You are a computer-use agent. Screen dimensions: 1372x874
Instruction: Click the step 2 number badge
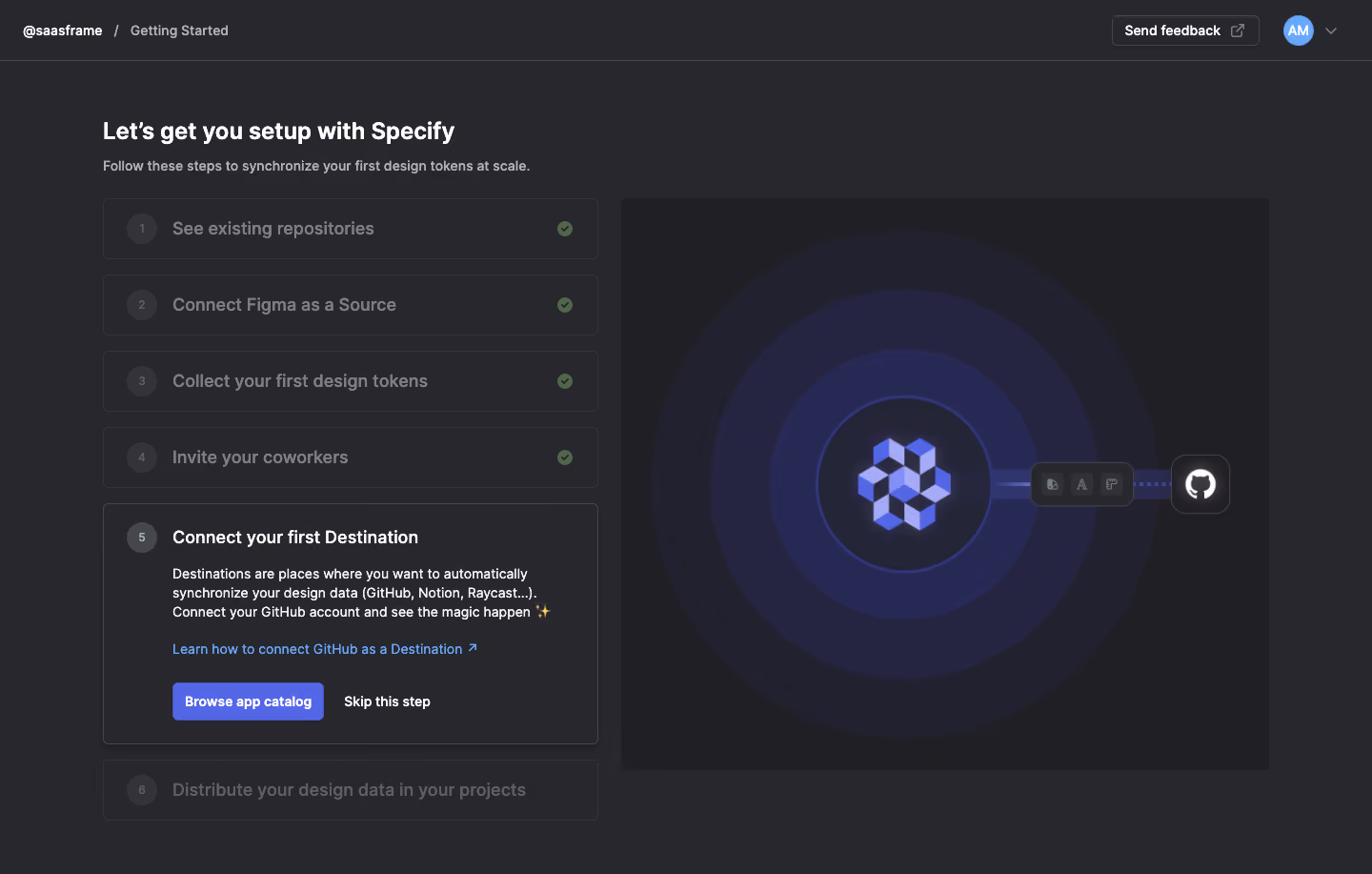point(142,305)
